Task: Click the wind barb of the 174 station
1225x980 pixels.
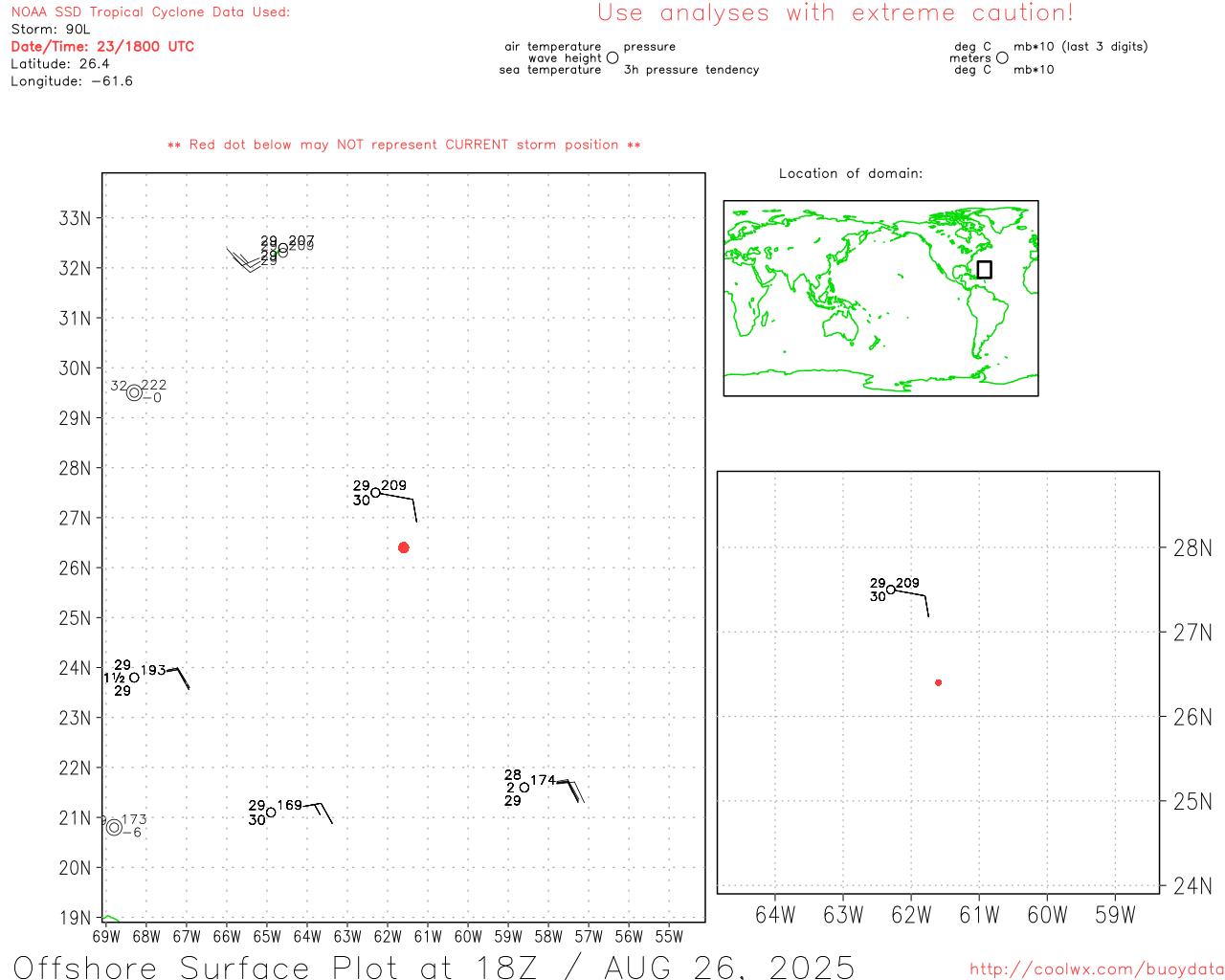Action: [x=569, y=791]
